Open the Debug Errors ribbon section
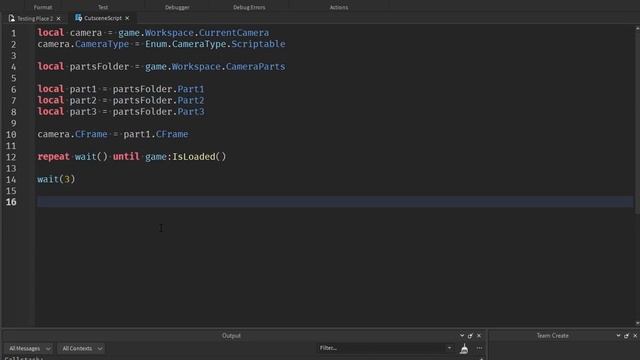Viewport: 640px width, 360px height. (249, 7)
